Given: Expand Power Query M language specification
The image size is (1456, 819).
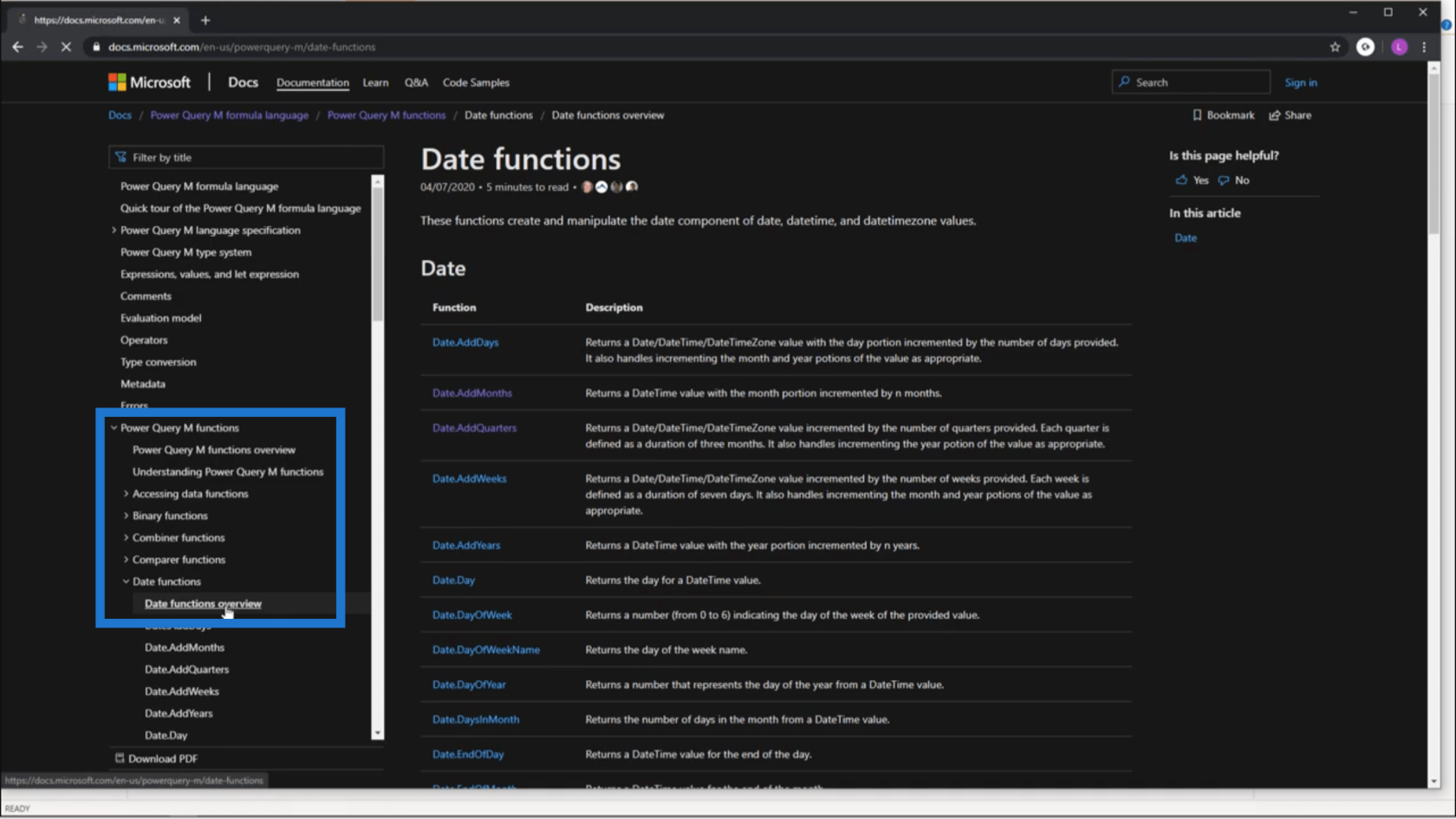Looking at the screenshot, I should click(114, 231).
